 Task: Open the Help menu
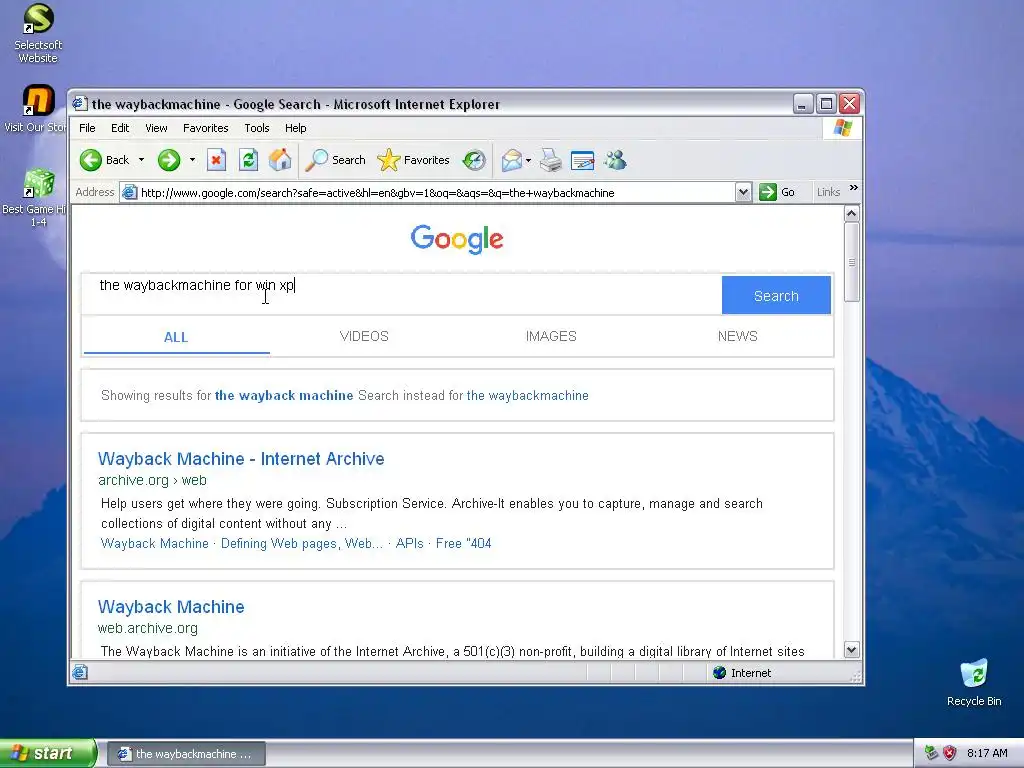point(295,128)
